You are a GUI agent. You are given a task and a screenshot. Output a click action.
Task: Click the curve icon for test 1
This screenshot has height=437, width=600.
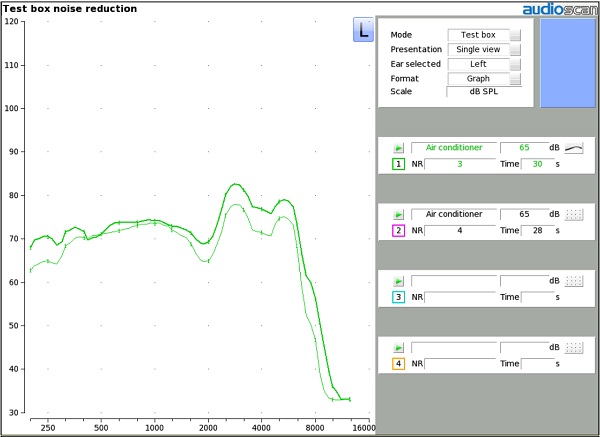tap(574, 148)
